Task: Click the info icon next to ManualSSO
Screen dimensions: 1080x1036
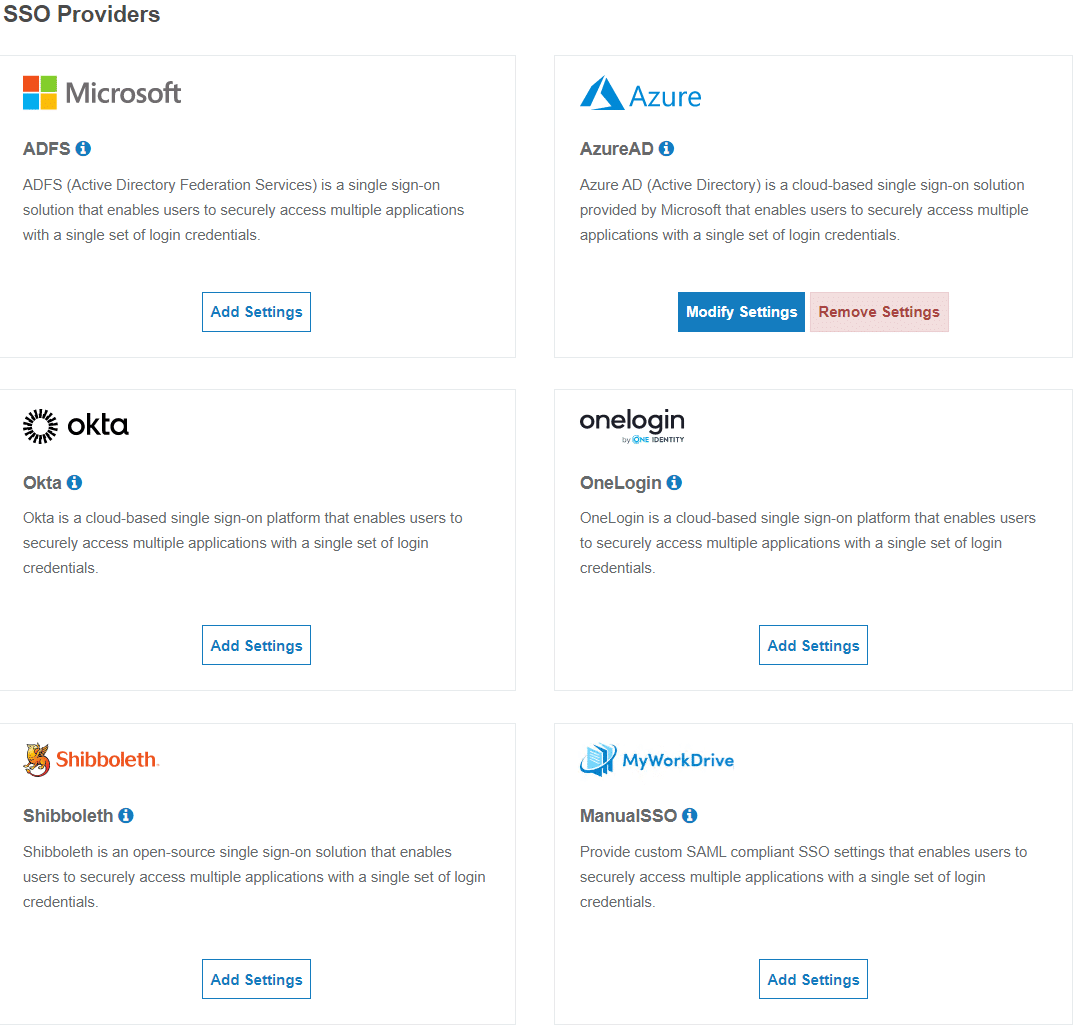Action: point(690,816)
